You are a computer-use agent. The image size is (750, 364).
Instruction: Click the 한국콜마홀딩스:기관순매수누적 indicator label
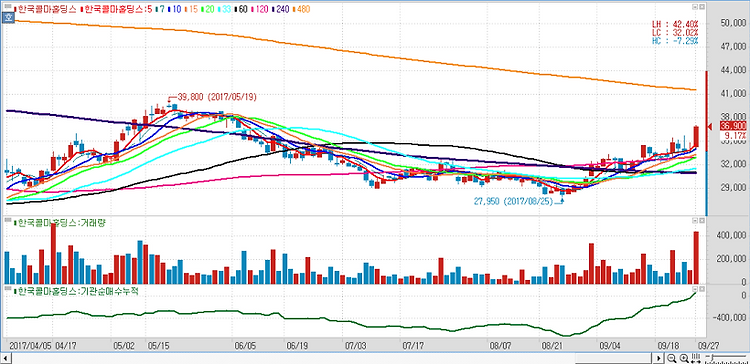coord(77,290)
